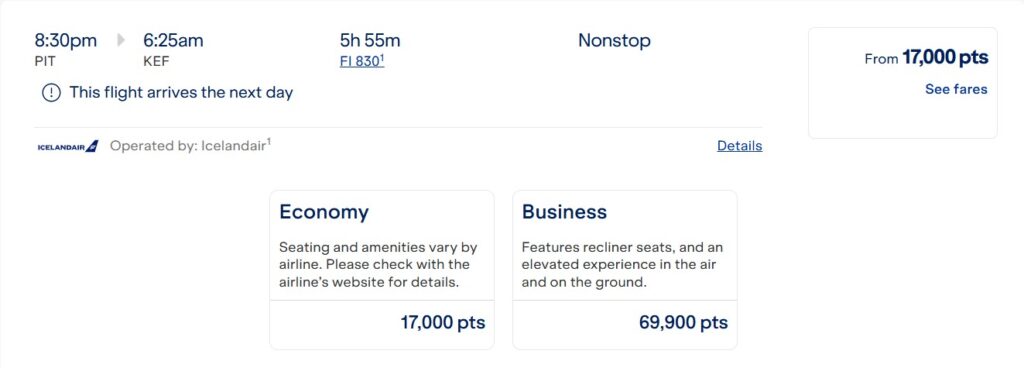Click the KEF arrival airport code
The image size is (1024, 368).
(156, 63)
